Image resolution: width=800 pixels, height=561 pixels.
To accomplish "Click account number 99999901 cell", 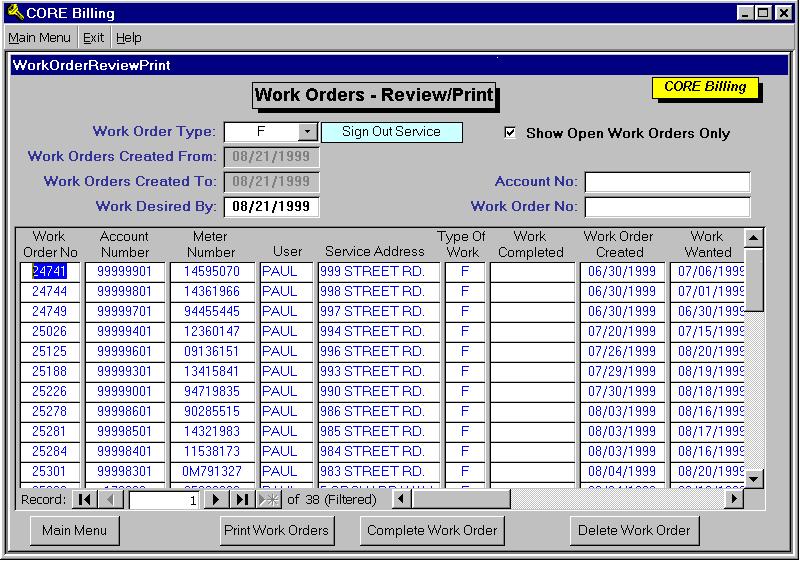I will pyautogui.click(x=125, y=271).
